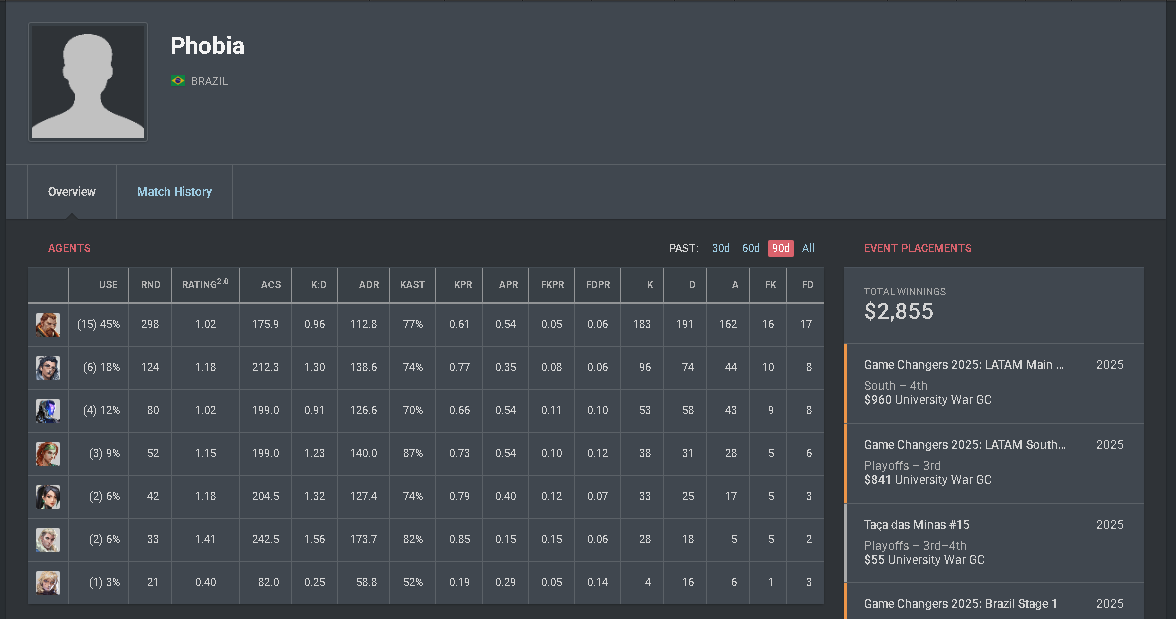Click the FK column header

click(770, 285)
